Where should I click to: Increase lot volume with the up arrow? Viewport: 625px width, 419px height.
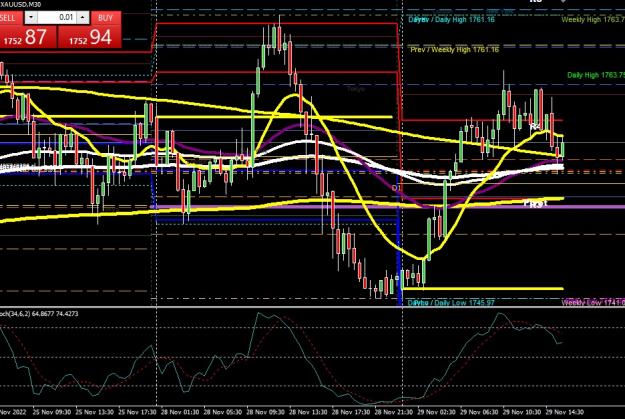pos(83,18)
